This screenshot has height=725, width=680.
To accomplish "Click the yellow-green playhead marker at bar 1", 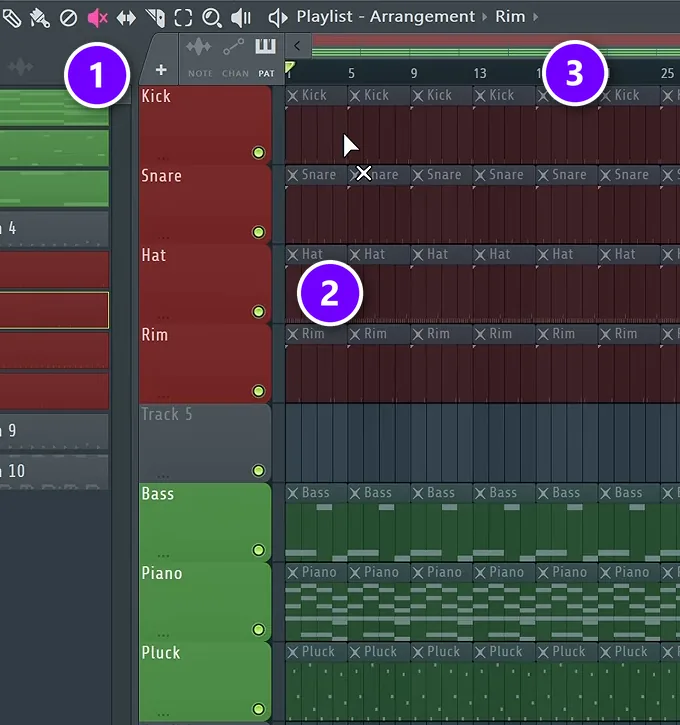I will [x=289, y=68].
